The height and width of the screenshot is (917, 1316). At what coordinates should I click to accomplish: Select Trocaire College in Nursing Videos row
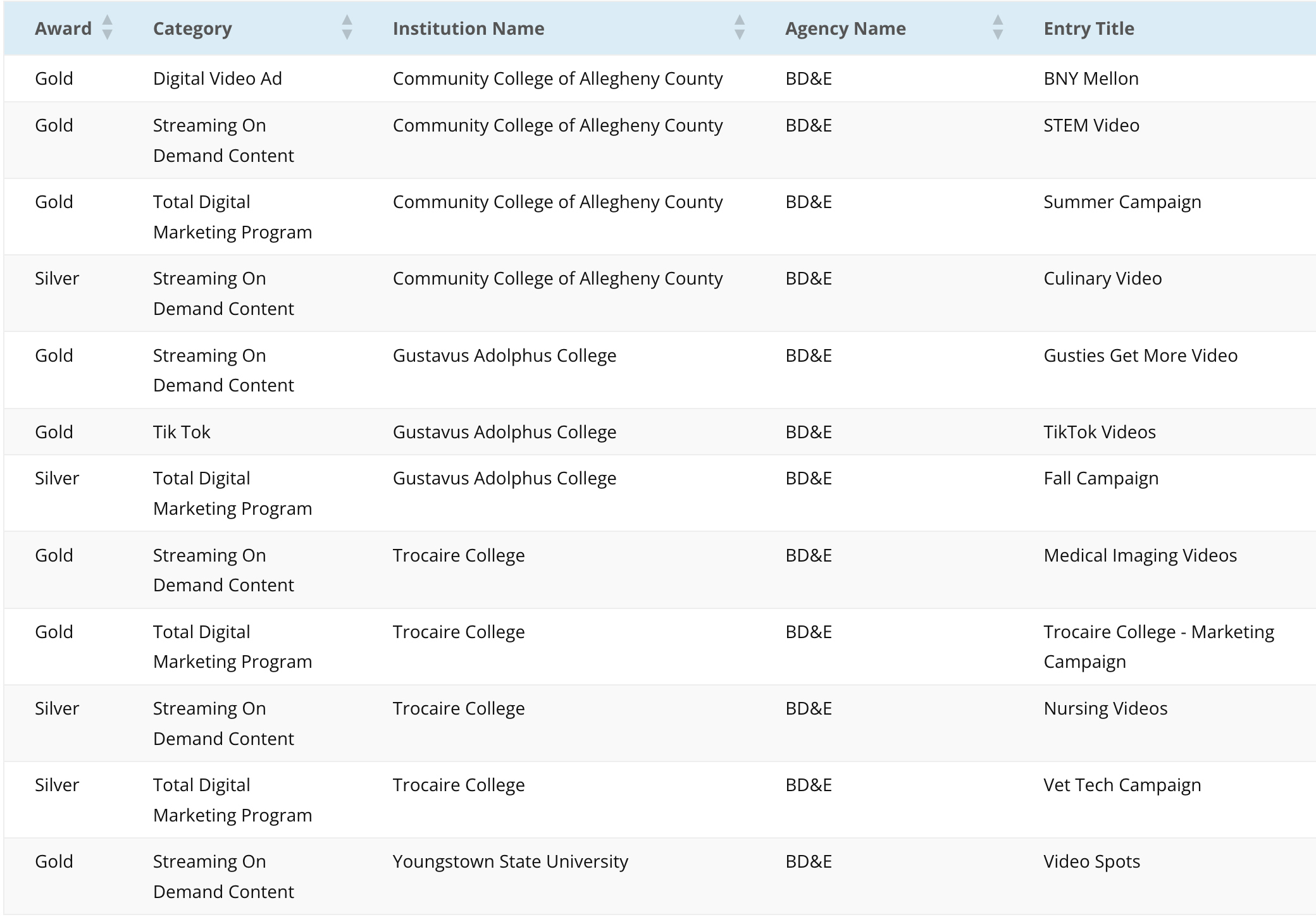tap(459, 708)
